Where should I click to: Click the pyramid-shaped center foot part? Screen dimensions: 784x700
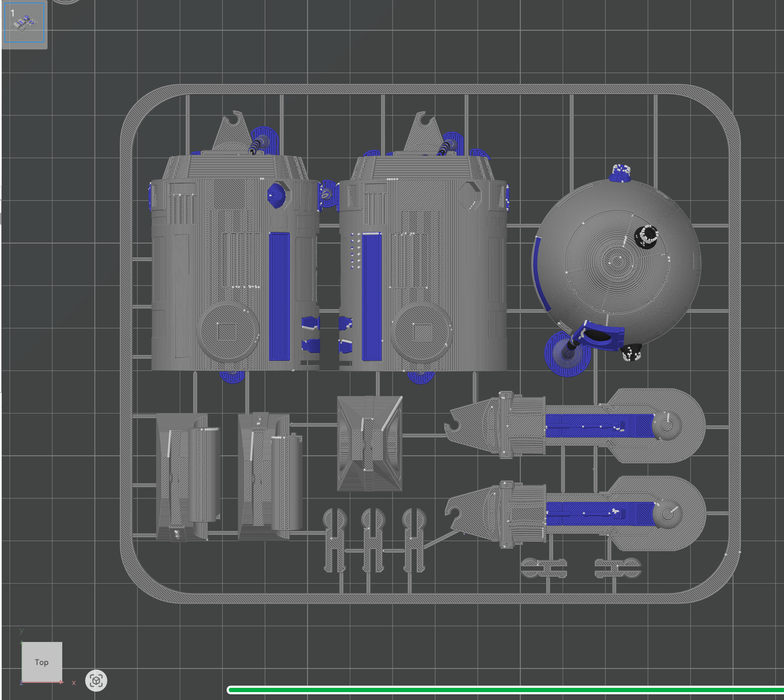(370, 442)
